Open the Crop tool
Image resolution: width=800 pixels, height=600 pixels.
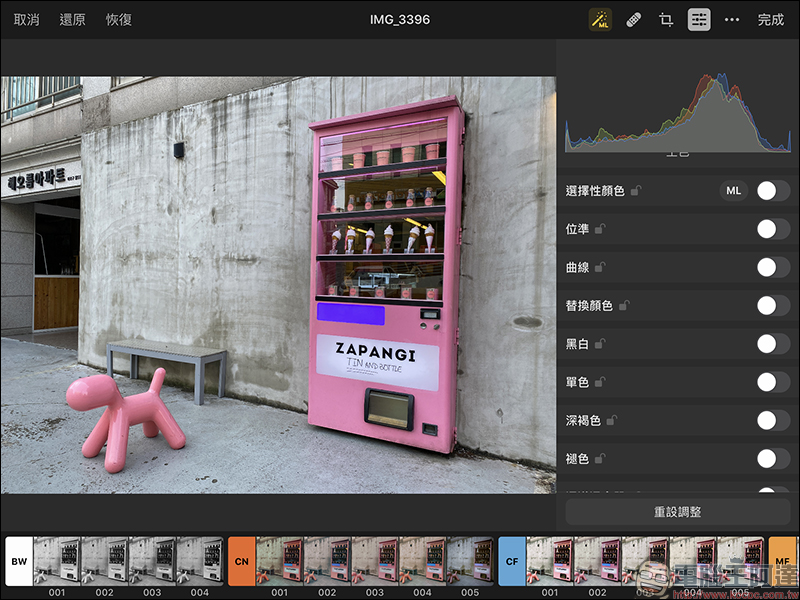coord(666,20)
